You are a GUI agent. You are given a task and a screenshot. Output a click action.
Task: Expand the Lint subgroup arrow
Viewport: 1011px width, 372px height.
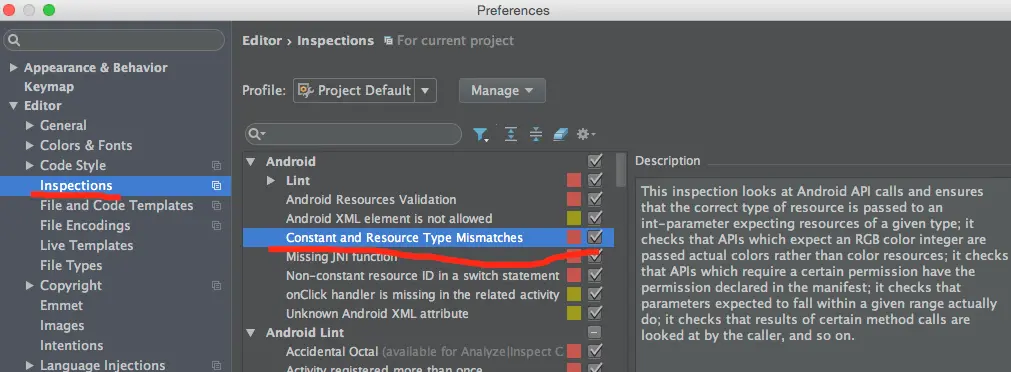pyautogui.click(x=271, y=181)
